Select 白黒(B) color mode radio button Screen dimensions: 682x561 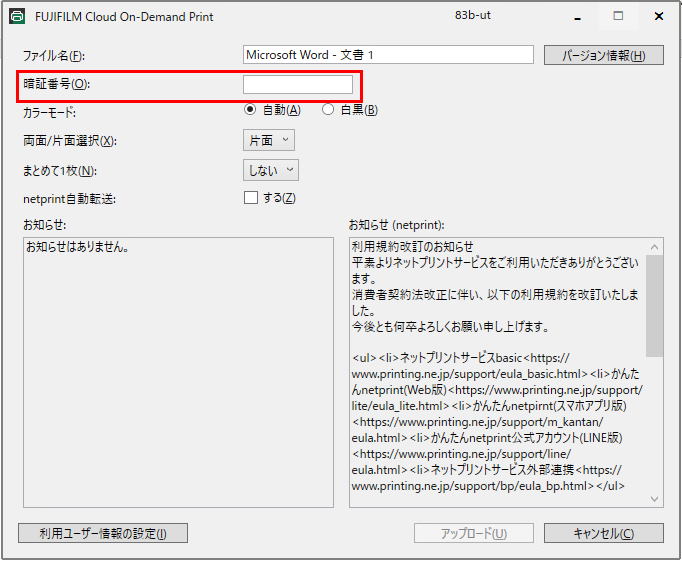click(328, 110)
